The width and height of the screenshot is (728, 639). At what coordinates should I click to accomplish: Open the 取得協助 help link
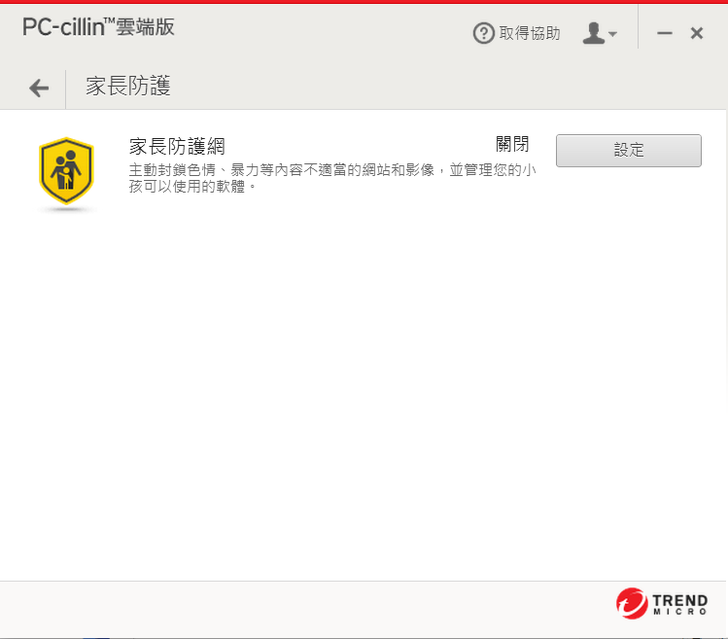point(529,33)
